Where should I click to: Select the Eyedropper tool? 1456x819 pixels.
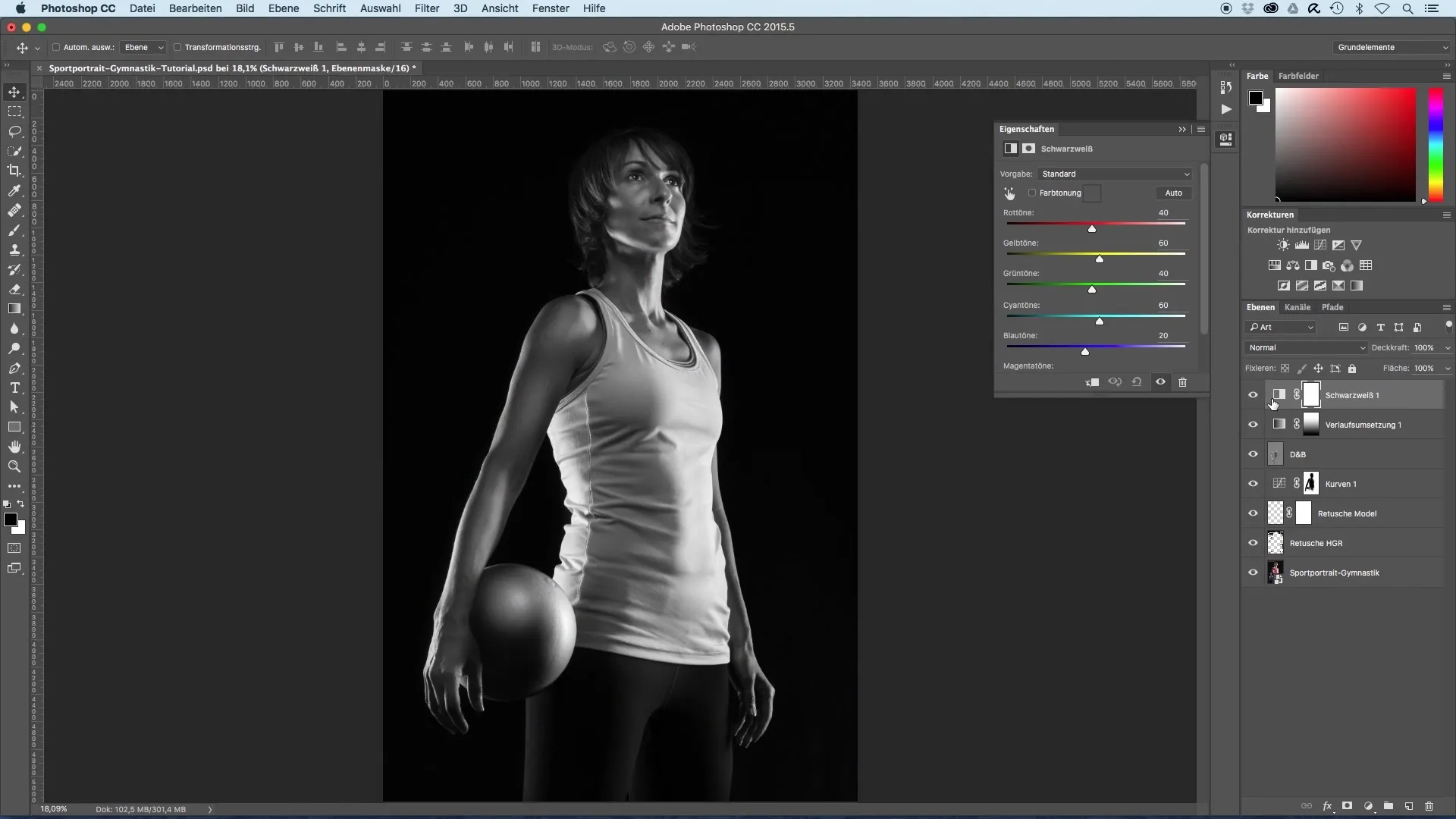pyautogui.click(x=14, y=190)
